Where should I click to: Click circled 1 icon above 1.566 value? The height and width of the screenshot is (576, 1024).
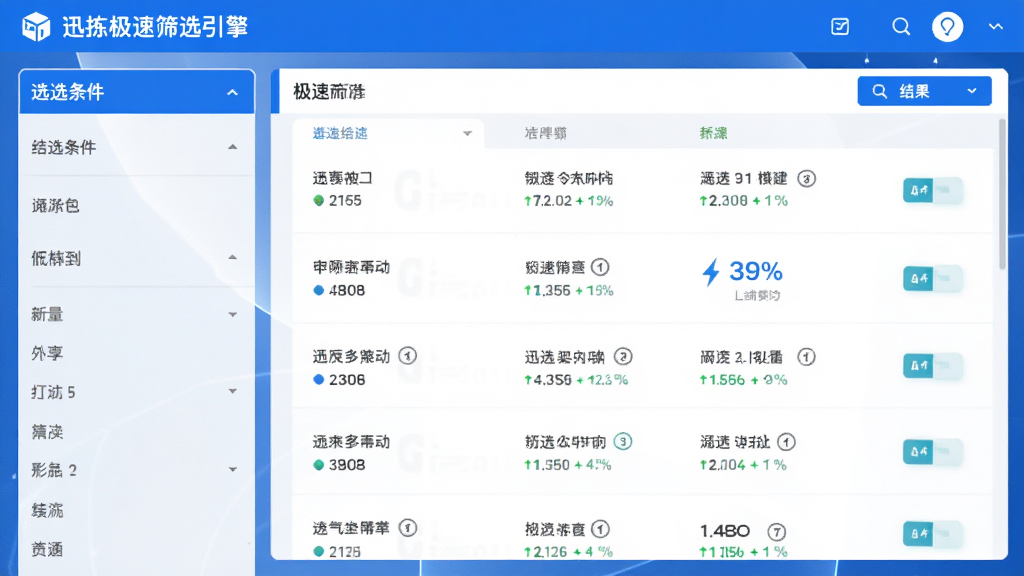point(807,357)
